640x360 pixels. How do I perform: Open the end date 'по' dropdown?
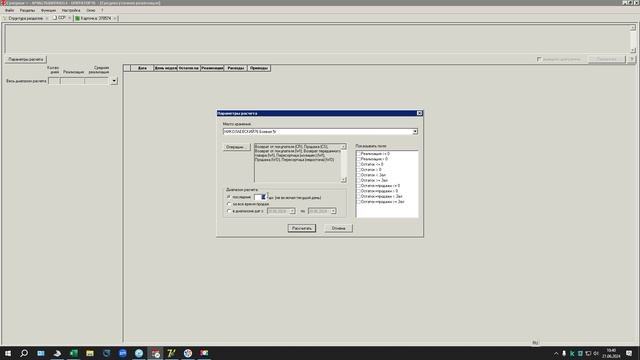(x=333, y=211)
